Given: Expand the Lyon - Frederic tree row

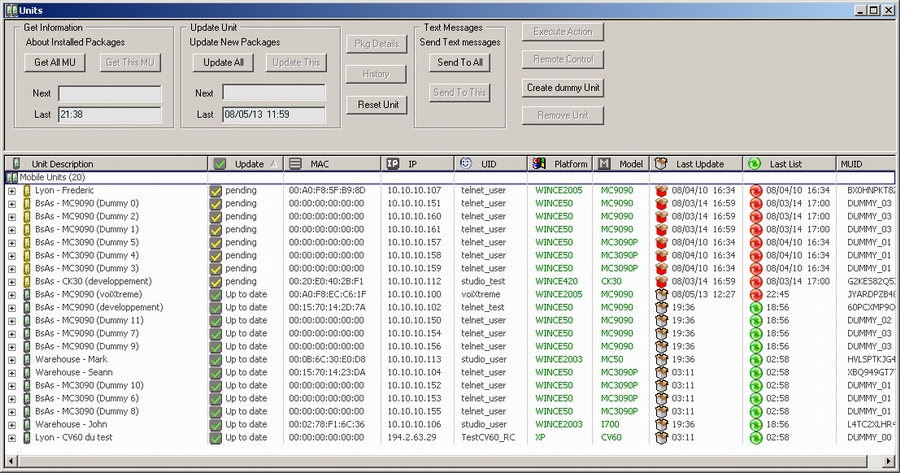Looking at the screenshot, I should pos(12,190).
